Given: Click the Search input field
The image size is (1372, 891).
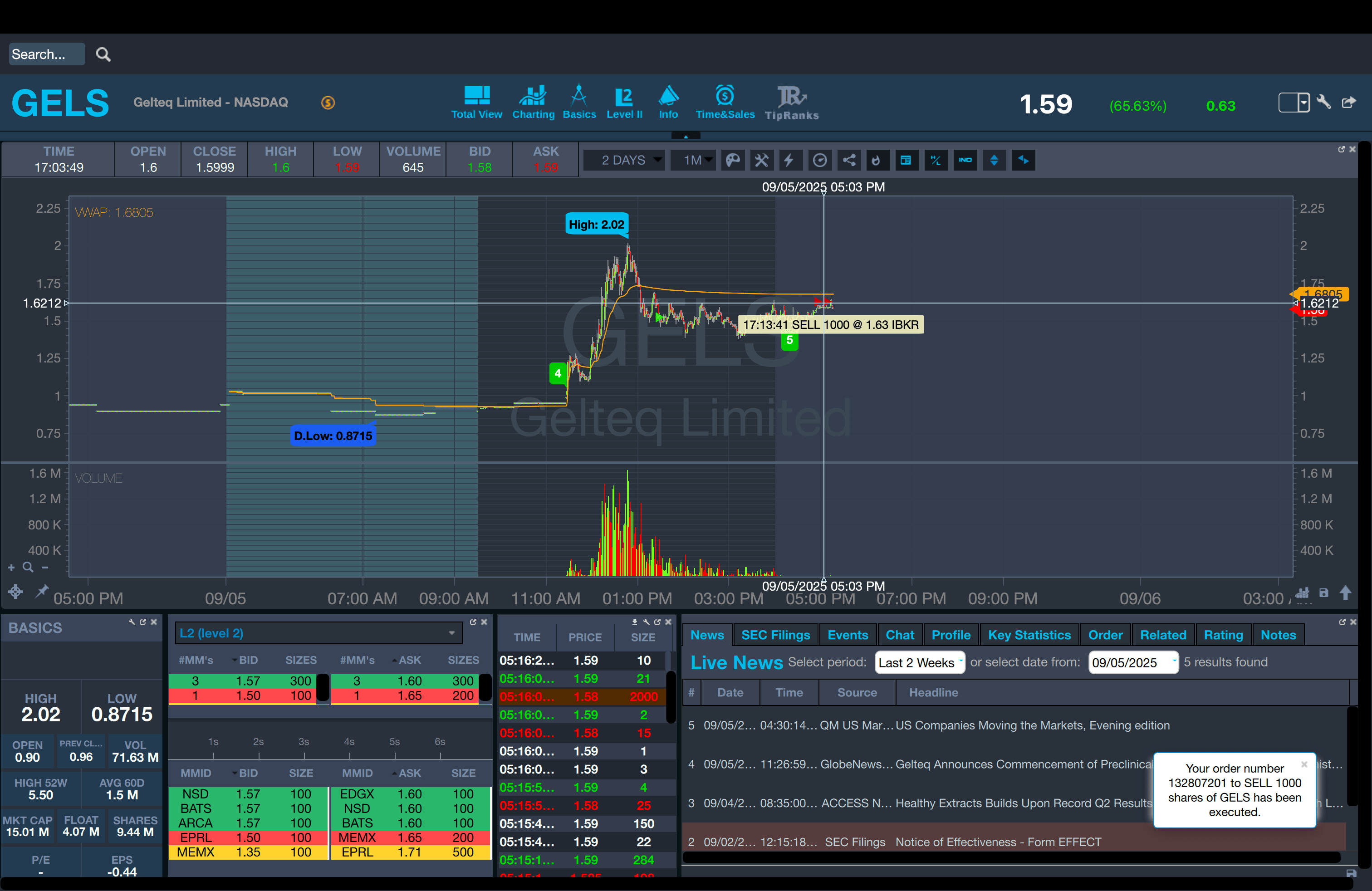Looking at the screenshot, I should 46,54.
